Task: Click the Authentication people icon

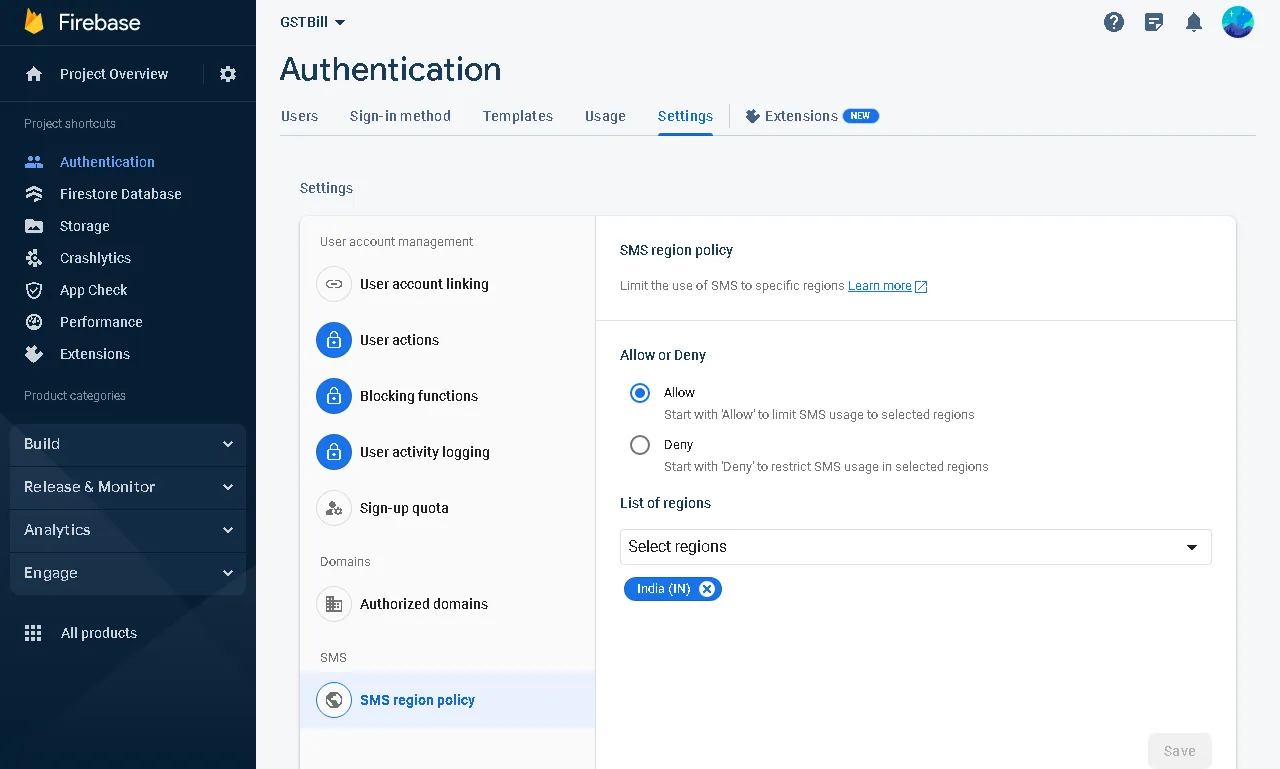Action: (x=34, y=162)
